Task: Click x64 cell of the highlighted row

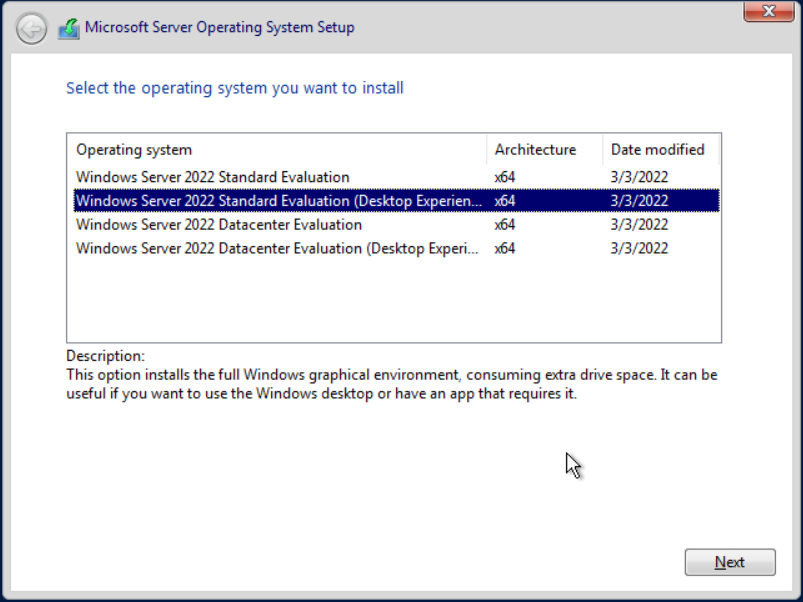Action: click(x=504, y=201)
